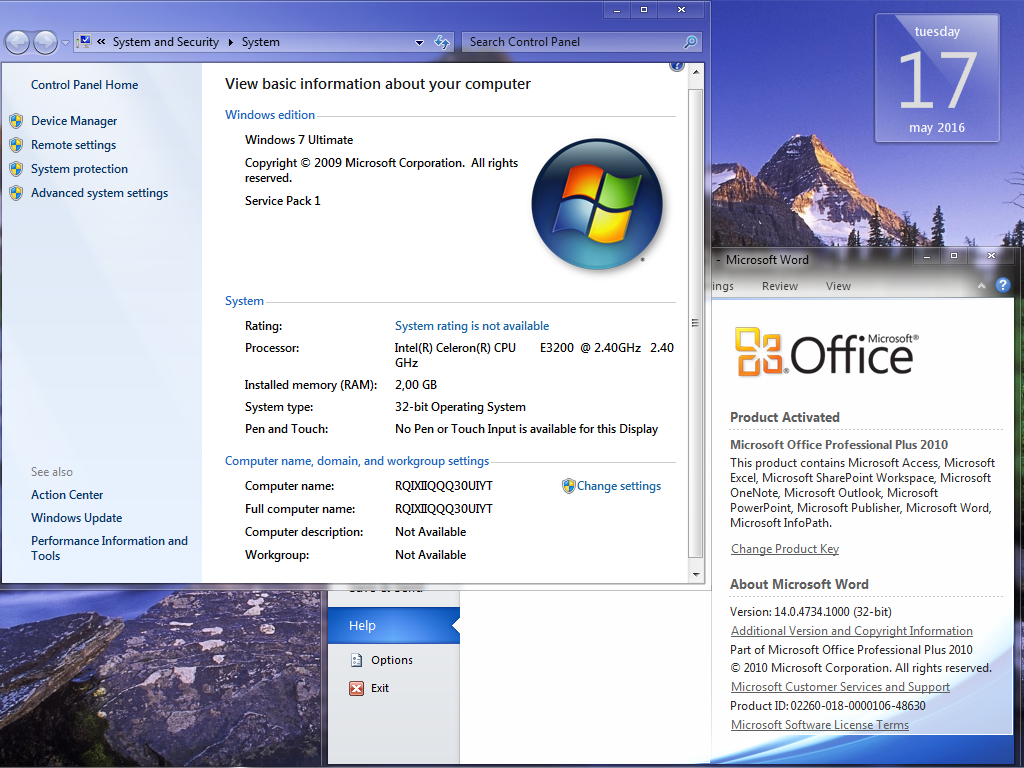Go back with the Control Panel back arrow
The width and height of the screenshot is (1024, 768).
(18, 42)
